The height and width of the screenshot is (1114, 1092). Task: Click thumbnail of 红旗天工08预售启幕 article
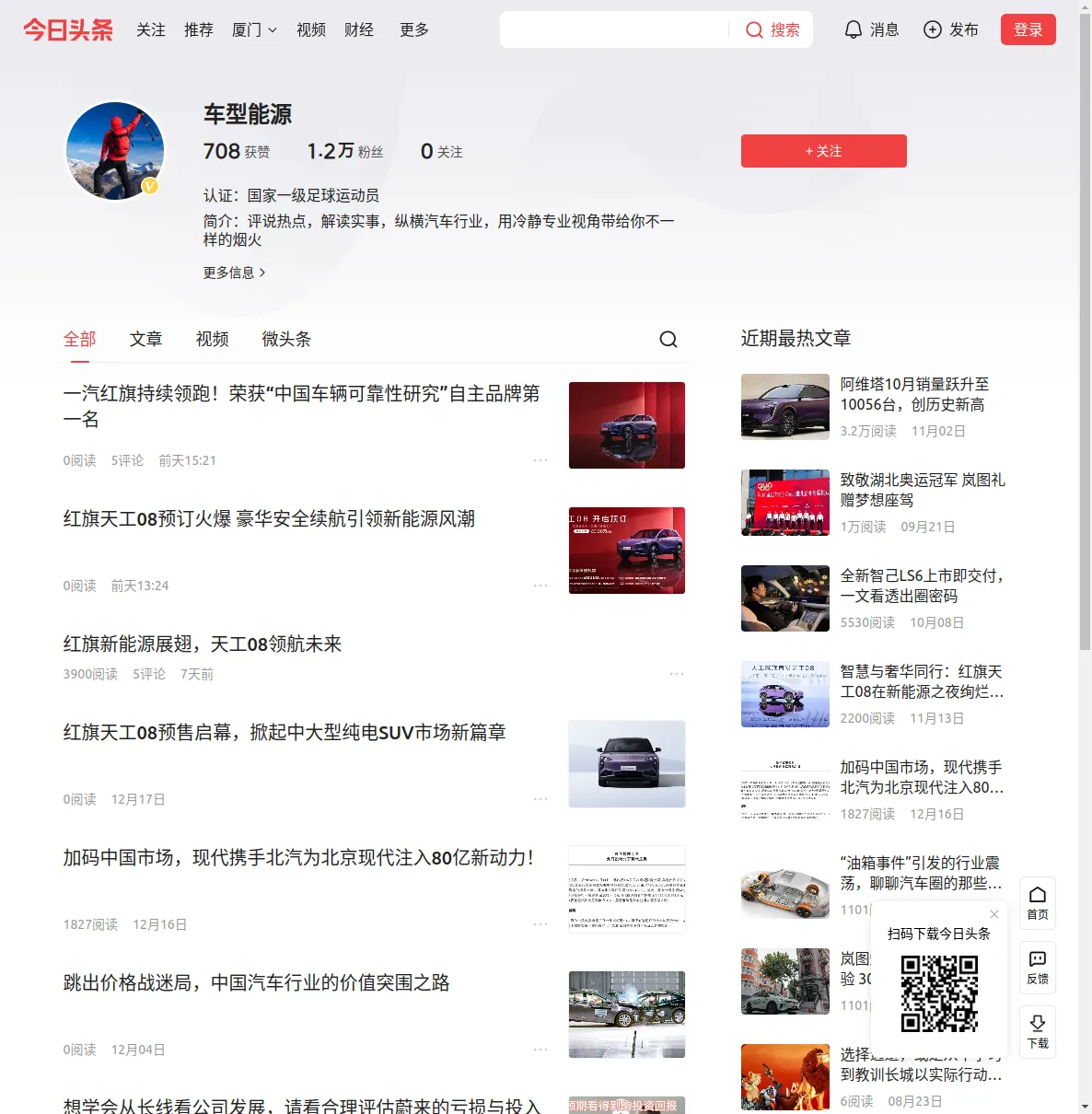pyautogui.click(x=627, y=764)
